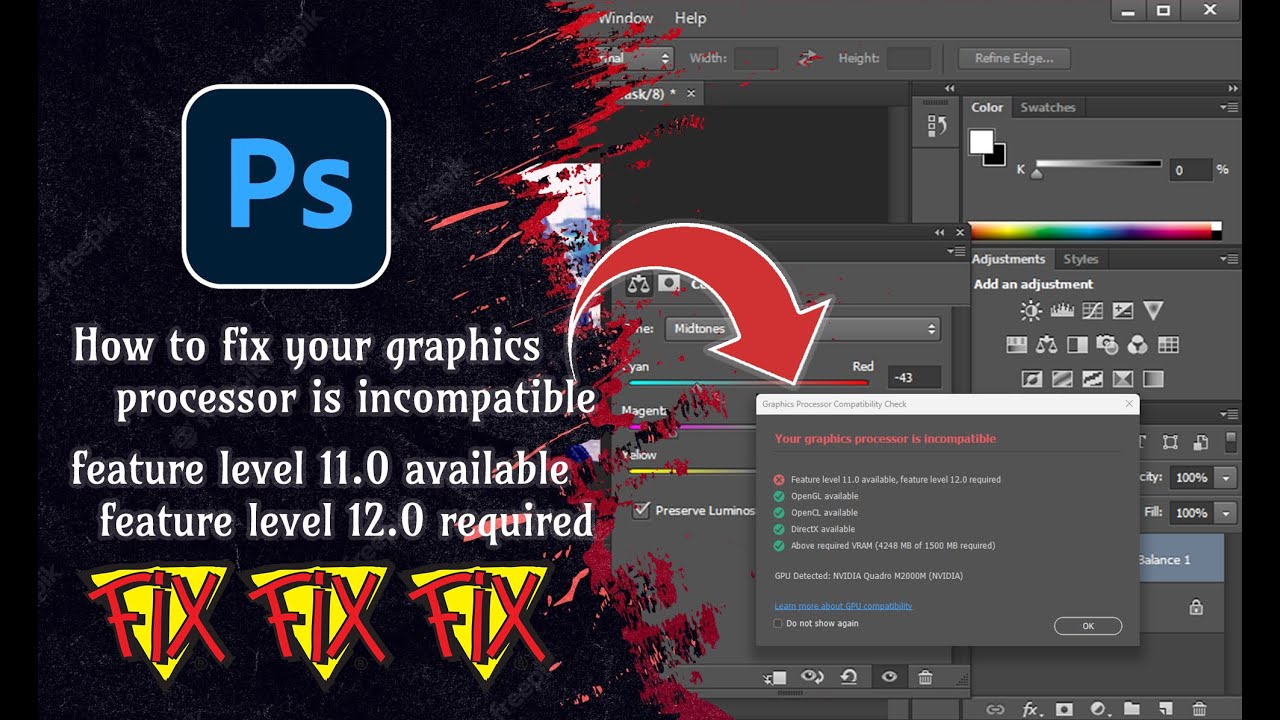The height and width of the screenshot is (720, 1280).
Task: Add an Invert adjustment
Action: pos(1032,379)
